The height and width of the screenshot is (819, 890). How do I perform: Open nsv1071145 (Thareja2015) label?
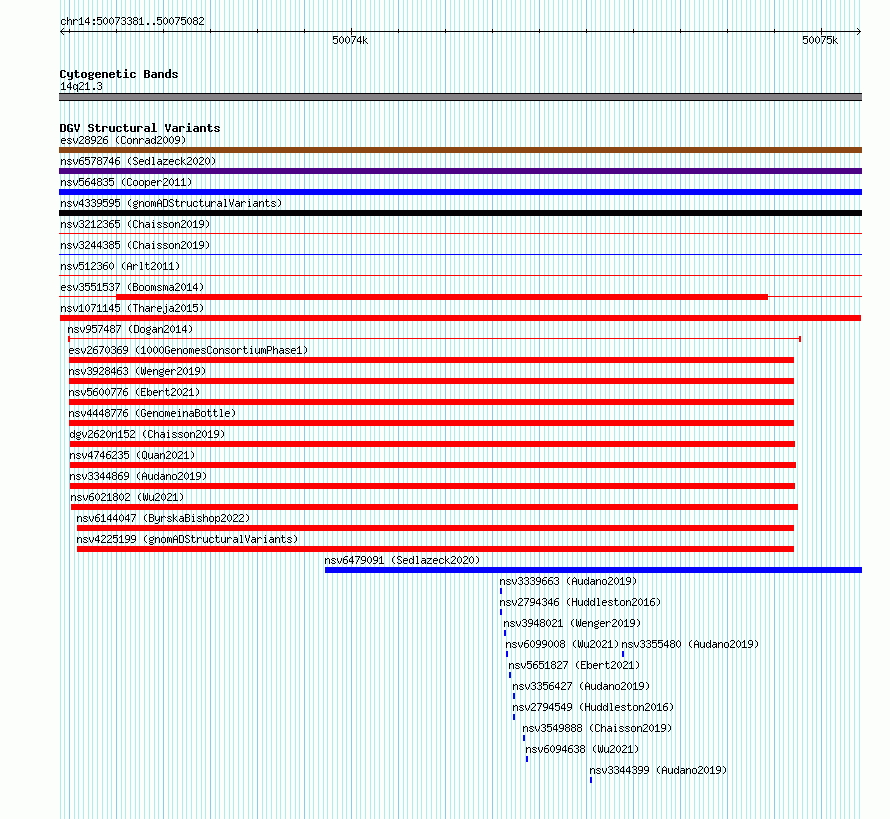(132, 308)
